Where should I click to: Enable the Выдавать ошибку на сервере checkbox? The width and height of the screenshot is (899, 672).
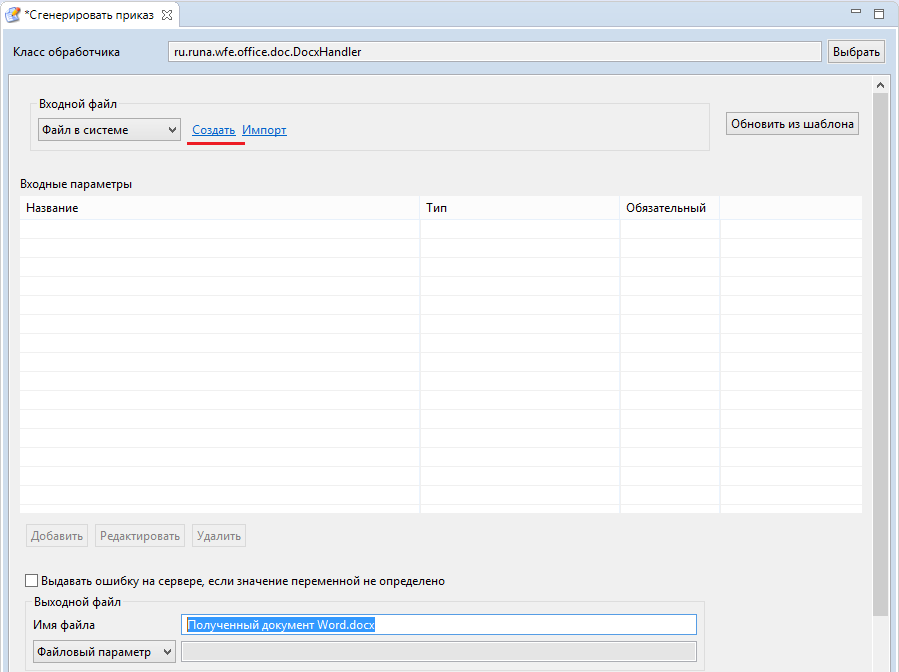tap(32, 581)
